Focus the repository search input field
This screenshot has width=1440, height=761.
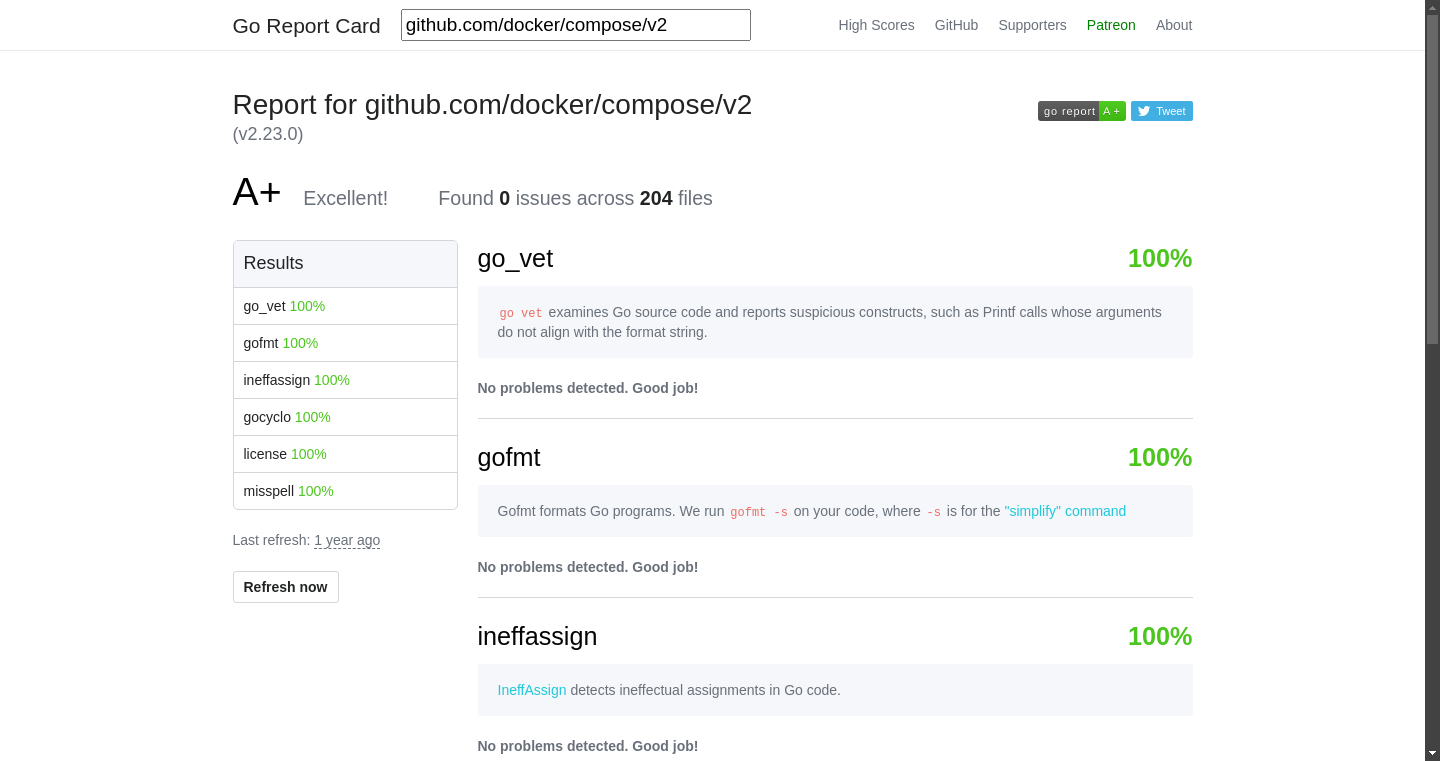(576, 25)
